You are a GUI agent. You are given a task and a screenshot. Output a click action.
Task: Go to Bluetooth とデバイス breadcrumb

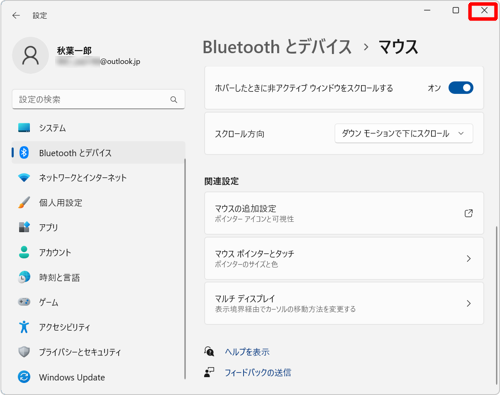[277, 47]
